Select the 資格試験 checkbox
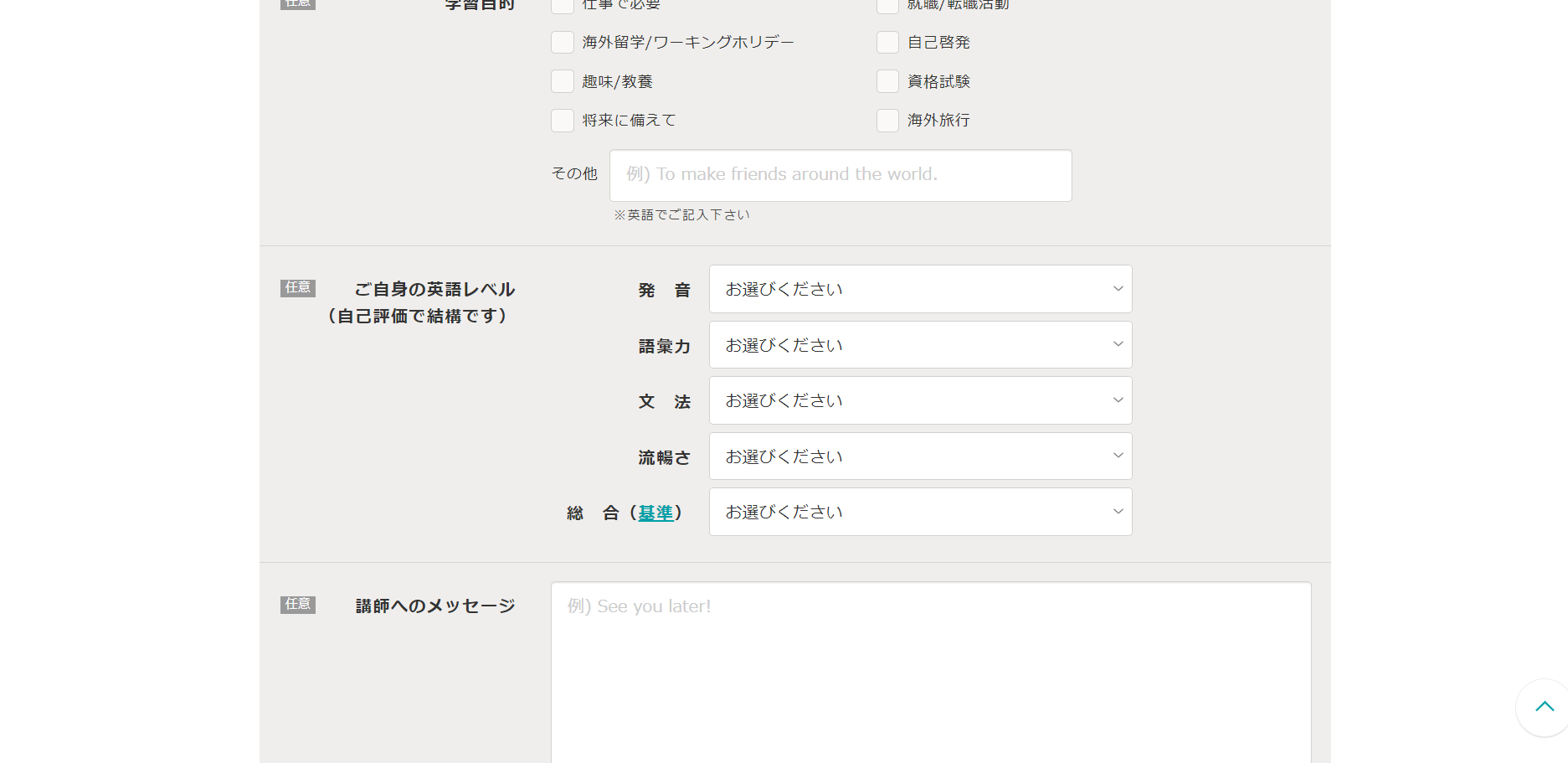The height and width of the screenshot is (763, 1568). (x=887, y=81)
